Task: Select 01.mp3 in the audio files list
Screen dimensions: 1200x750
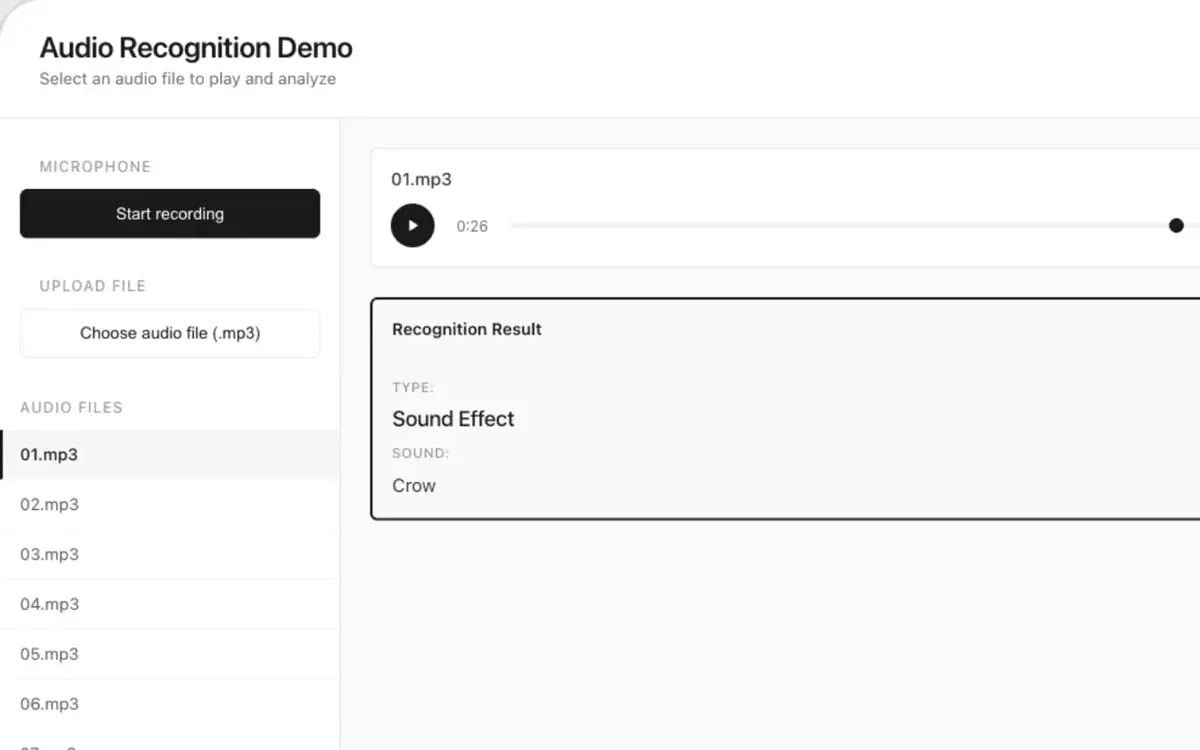Action: coord(170,454)
